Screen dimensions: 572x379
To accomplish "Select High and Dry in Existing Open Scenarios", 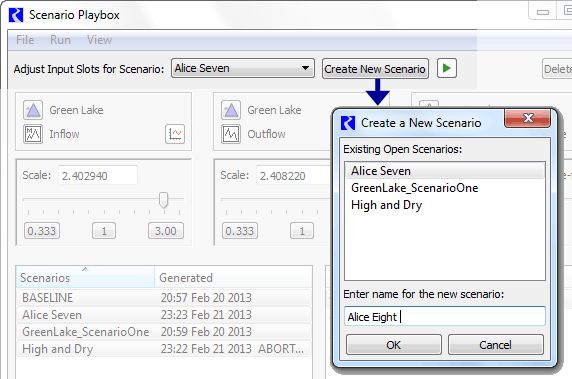I will (x=445, y=205).
